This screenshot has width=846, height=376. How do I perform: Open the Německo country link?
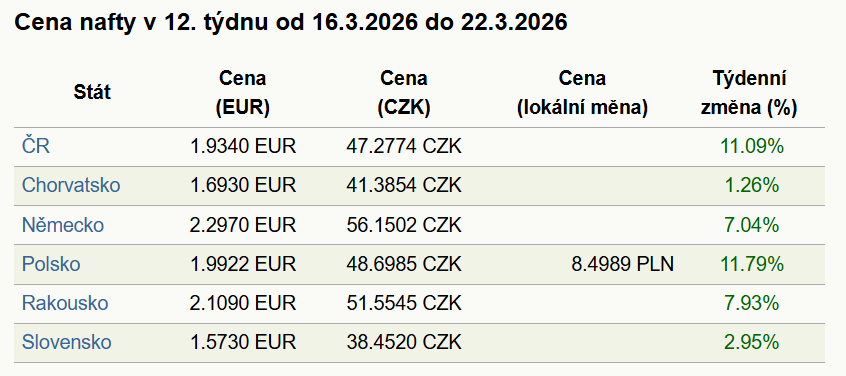pyautogui.click(x=63, y=225)
